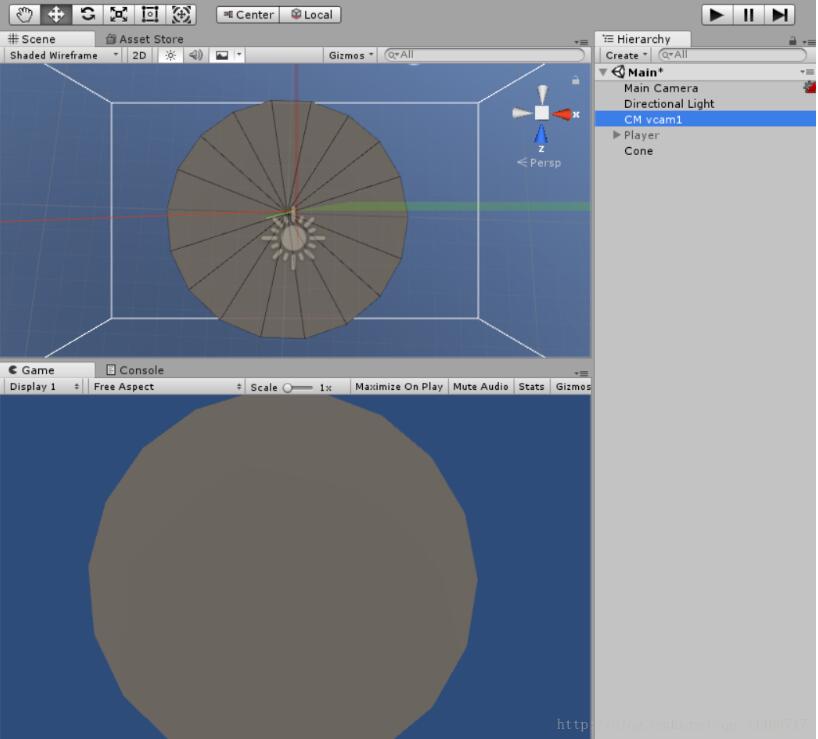Click the left negative X axis cone
This screenshot has height=739, width=818.
pos(521,113)
